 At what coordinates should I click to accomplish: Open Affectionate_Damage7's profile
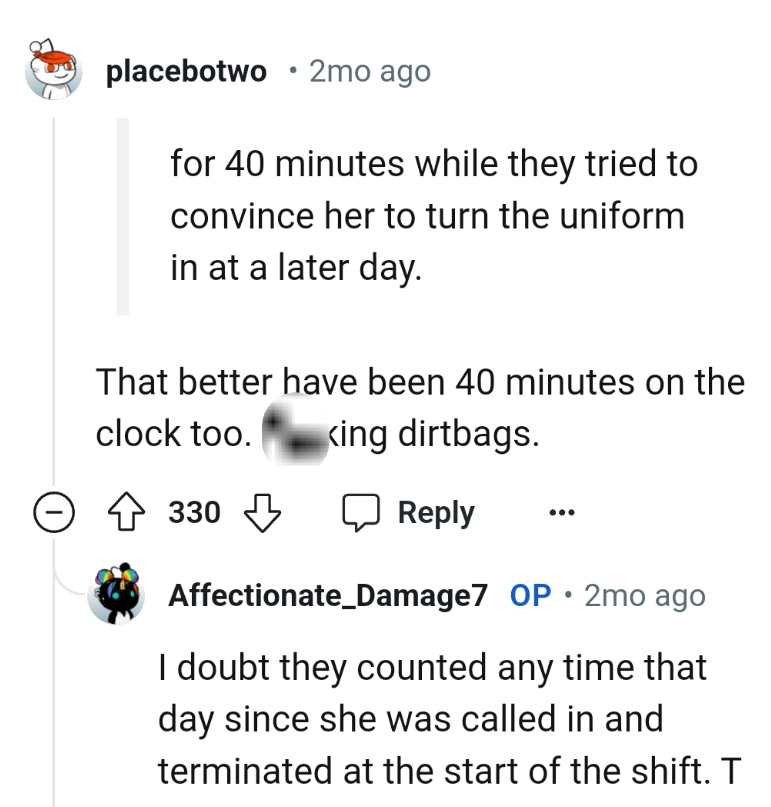point(330,595)
